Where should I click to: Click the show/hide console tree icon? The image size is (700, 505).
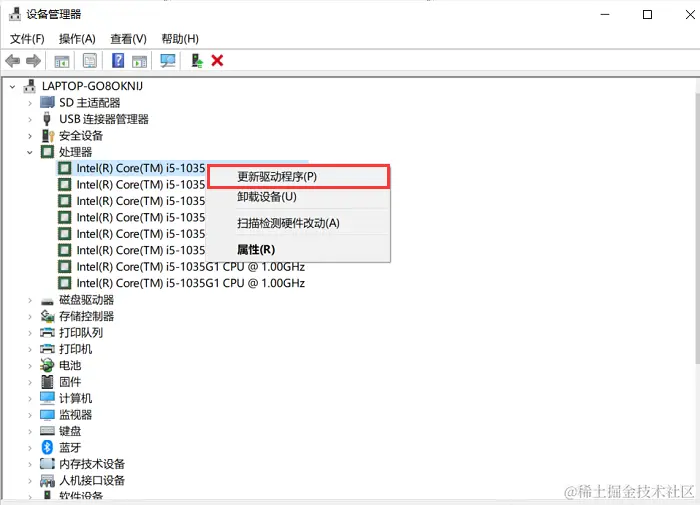coord(62,61)
